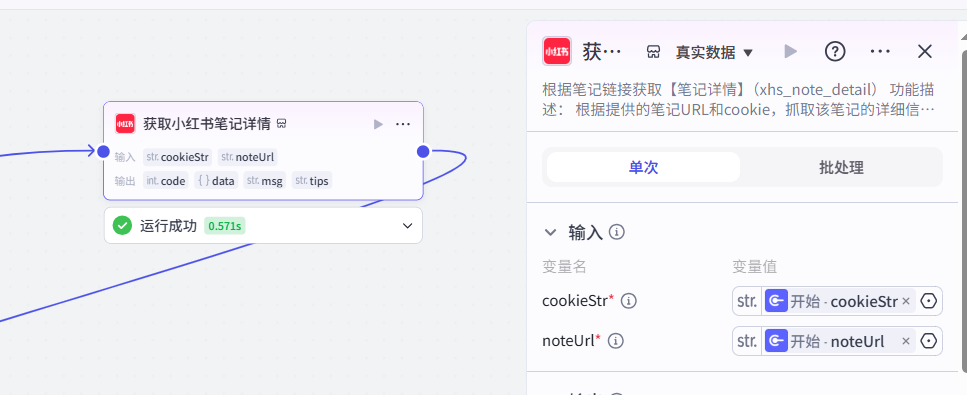Click info icon next to 输入 heading

(617, 233)
